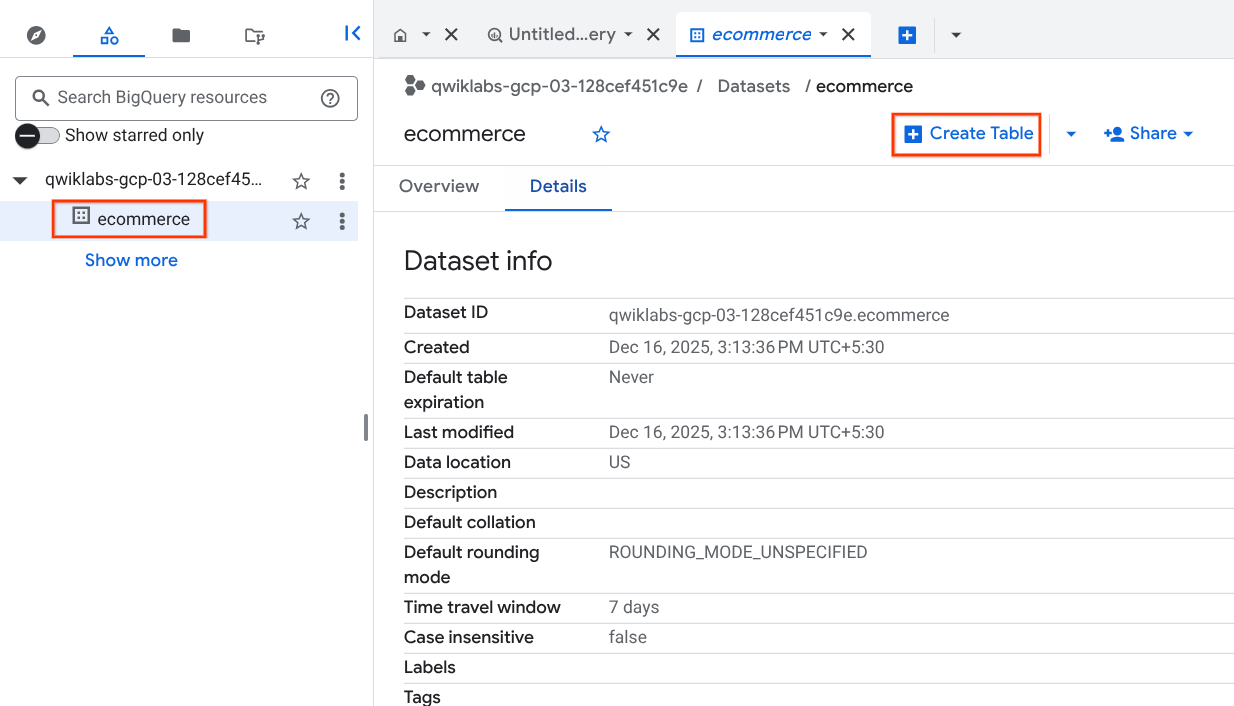This screenshot has width=1234, height=706.
Task: Collapse the qwiklabs-gcp project tree node
Action: click(x=20, y=181)
